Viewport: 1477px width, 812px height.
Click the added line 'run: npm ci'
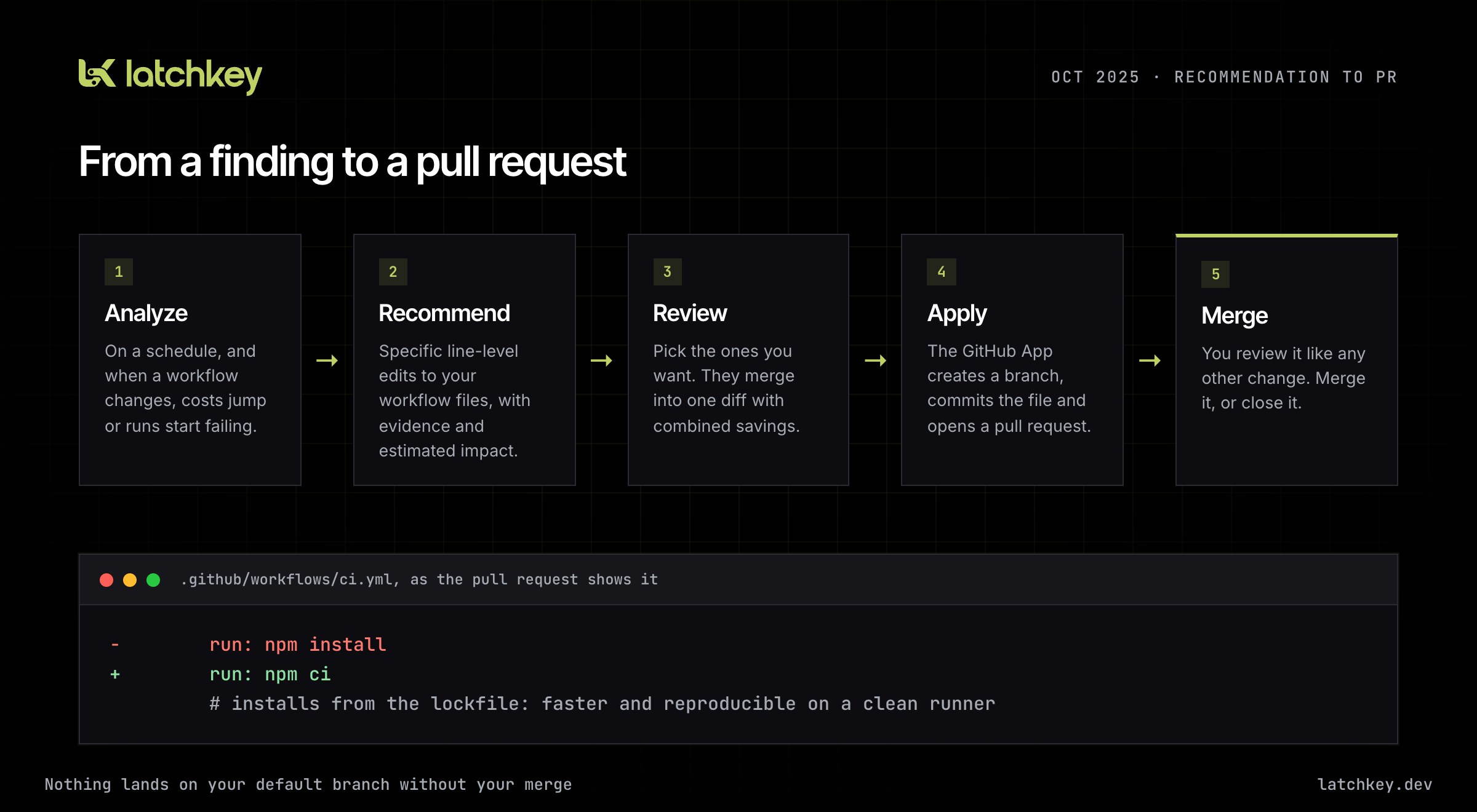(270, 674)
